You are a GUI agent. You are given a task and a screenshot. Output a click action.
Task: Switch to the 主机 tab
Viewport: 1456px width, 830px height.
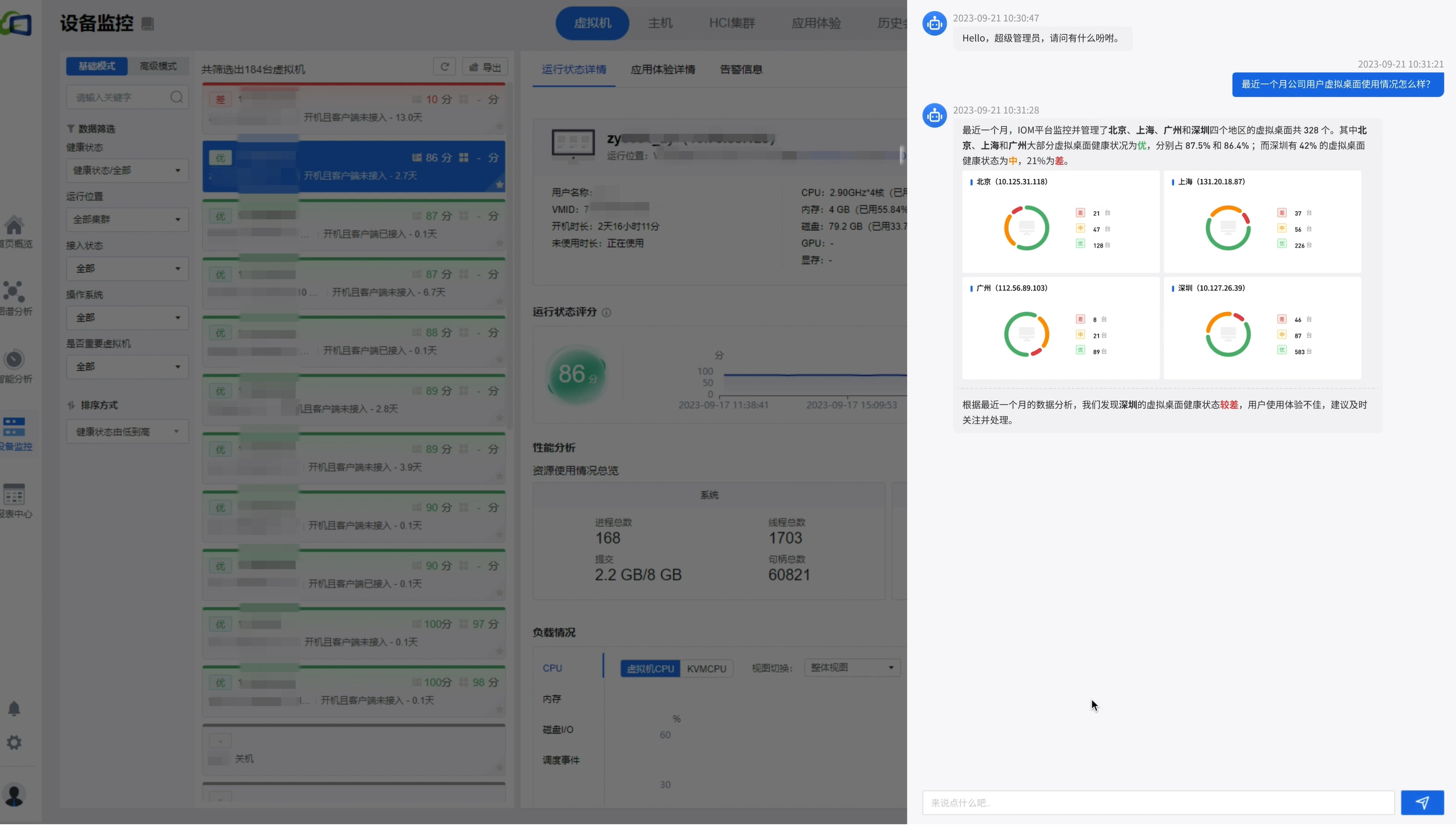660,23
